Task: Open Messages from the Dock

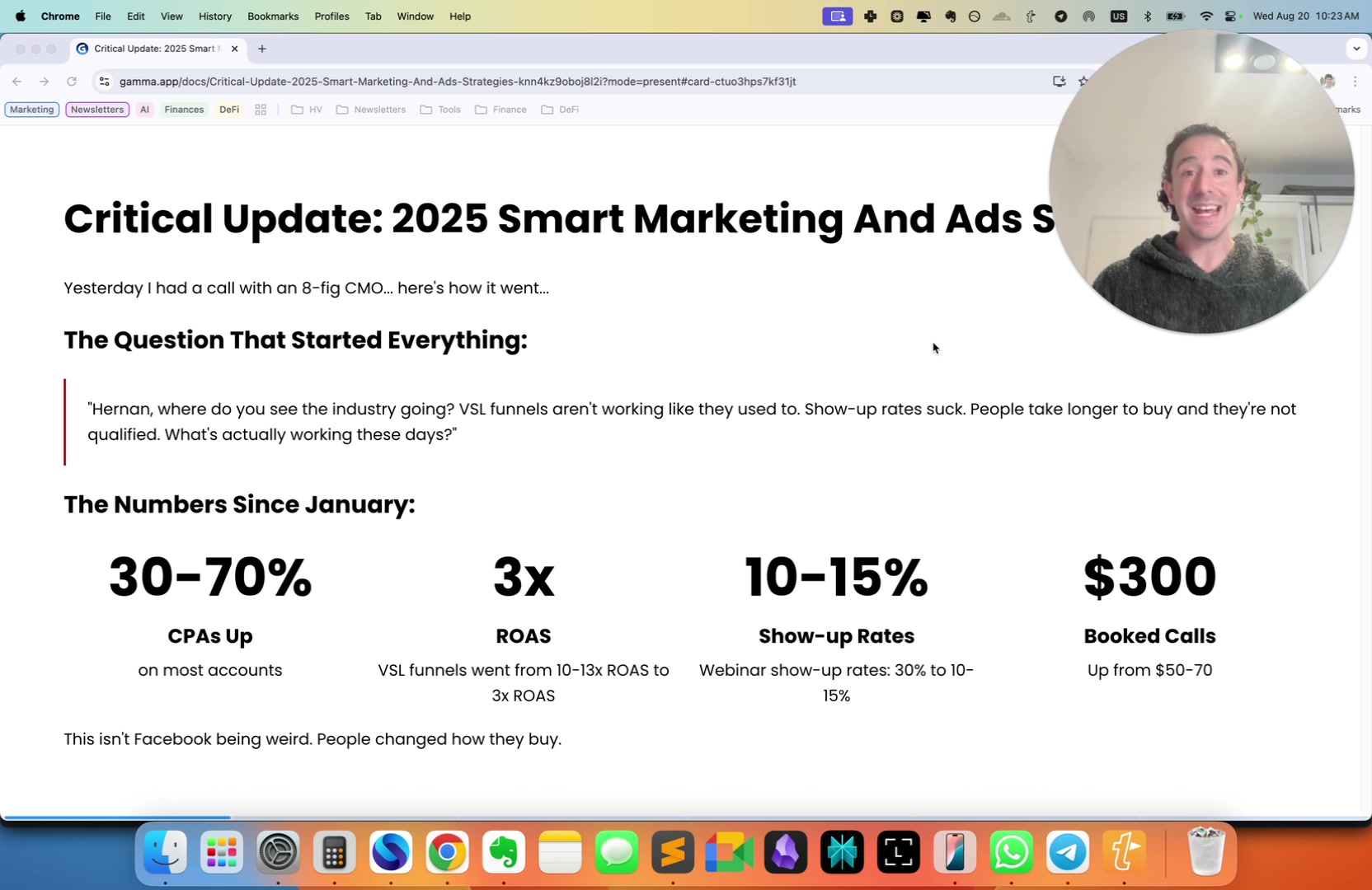Action: (x=617, y=852)
